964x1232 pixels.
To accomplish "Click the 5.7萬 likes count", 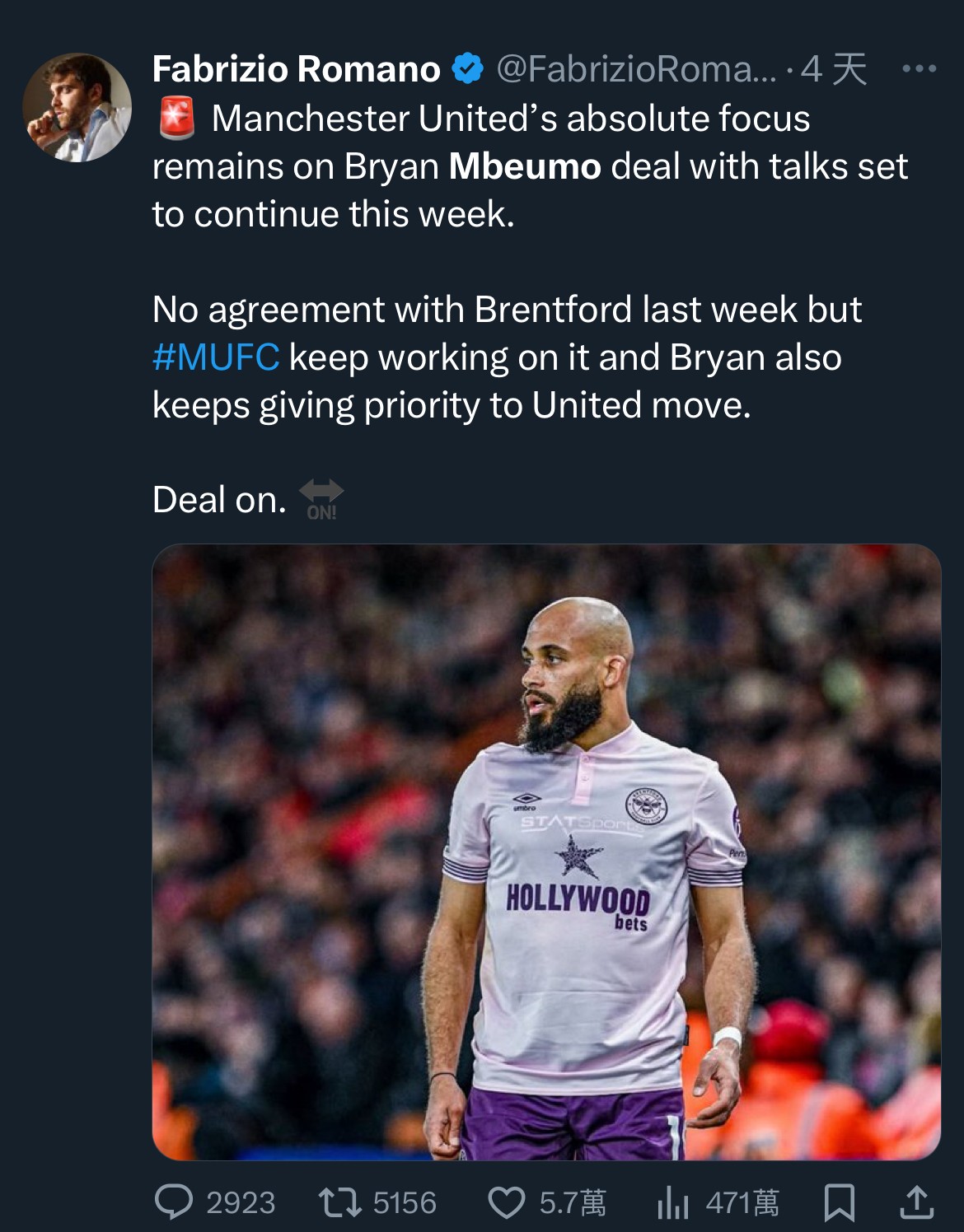I will (x=573, y=1203).
